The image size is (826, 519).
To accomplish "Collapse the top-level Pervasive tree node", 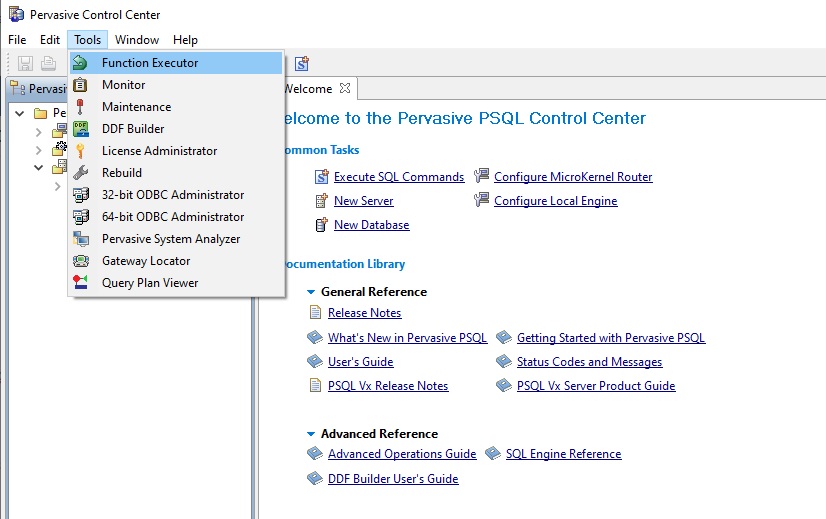I will coord(19,113).
